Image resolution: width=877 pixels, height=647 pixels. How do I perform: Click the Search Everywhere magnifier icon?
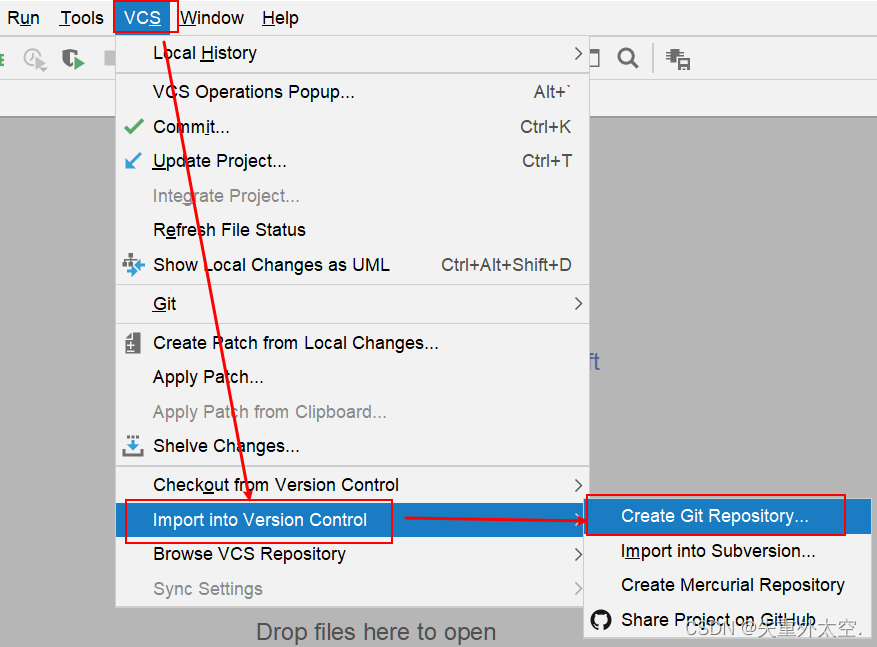tap(628, 58)
